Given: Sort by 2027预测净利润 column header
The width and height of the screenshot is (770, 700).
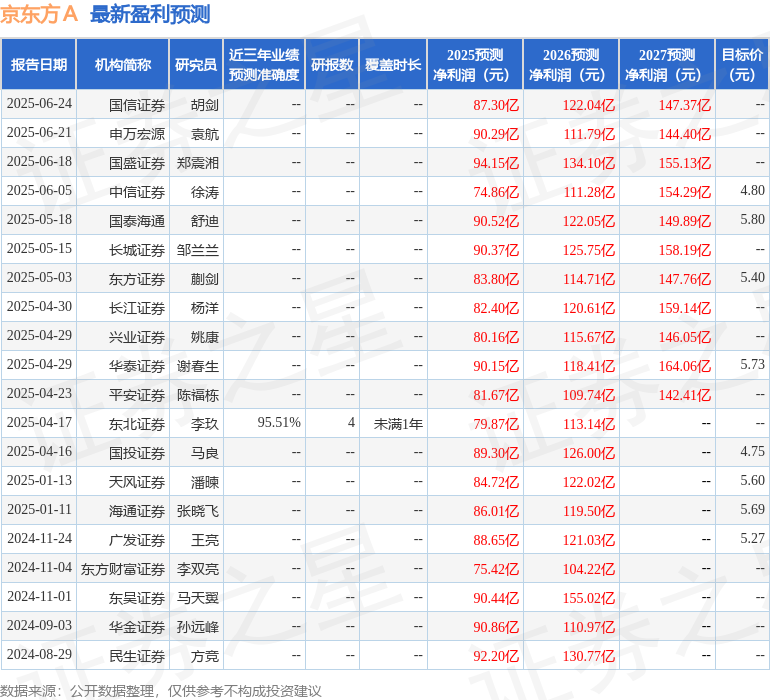Looking at the screenshot, I should click(667, 65).
